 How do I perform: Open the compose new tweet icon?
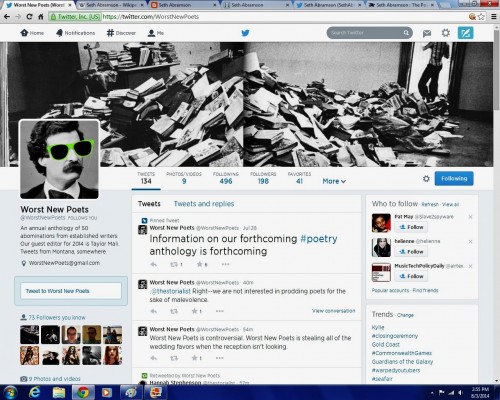(465, 33)
